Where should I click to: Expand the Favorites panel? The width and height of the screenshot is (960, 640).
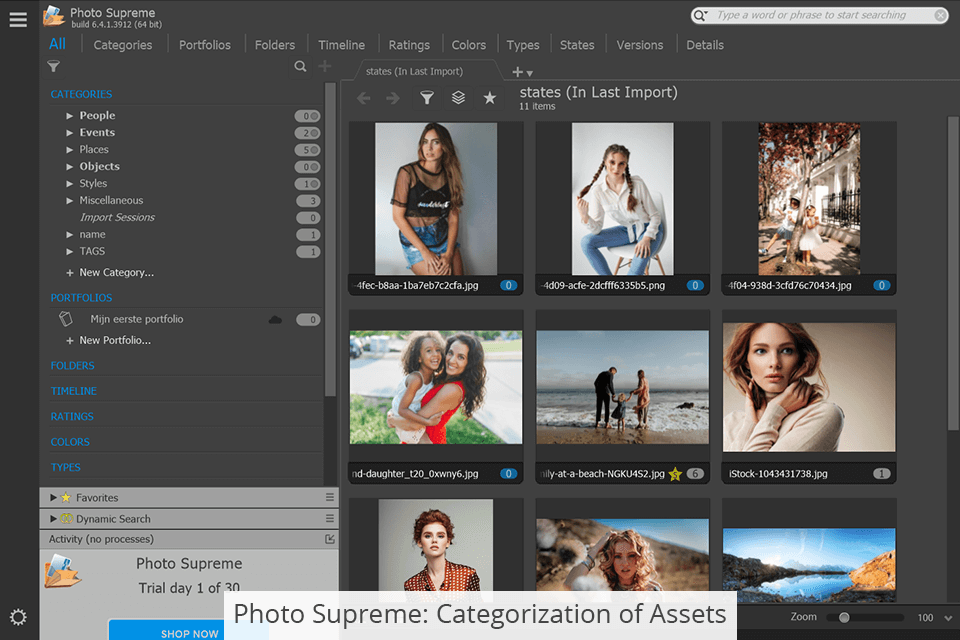click(52, 497)
